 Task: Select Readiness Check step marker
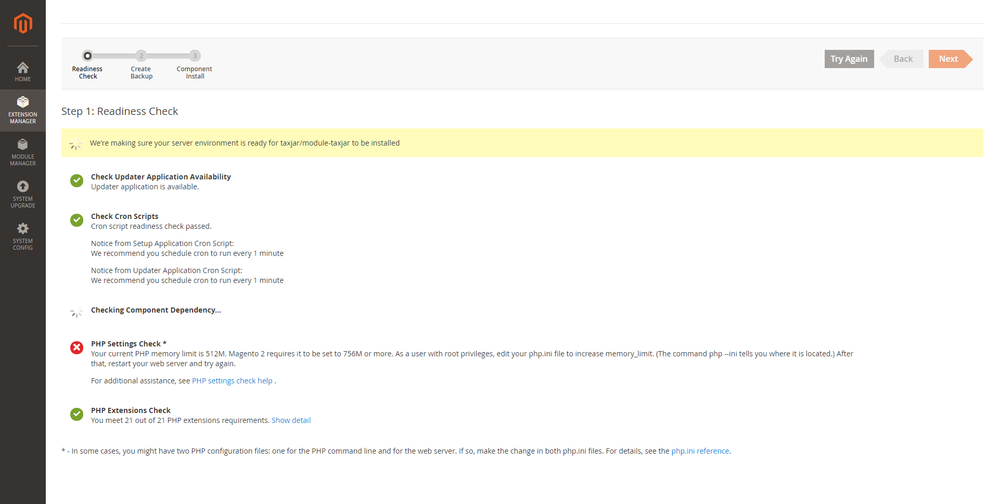[x=87, y=55]
